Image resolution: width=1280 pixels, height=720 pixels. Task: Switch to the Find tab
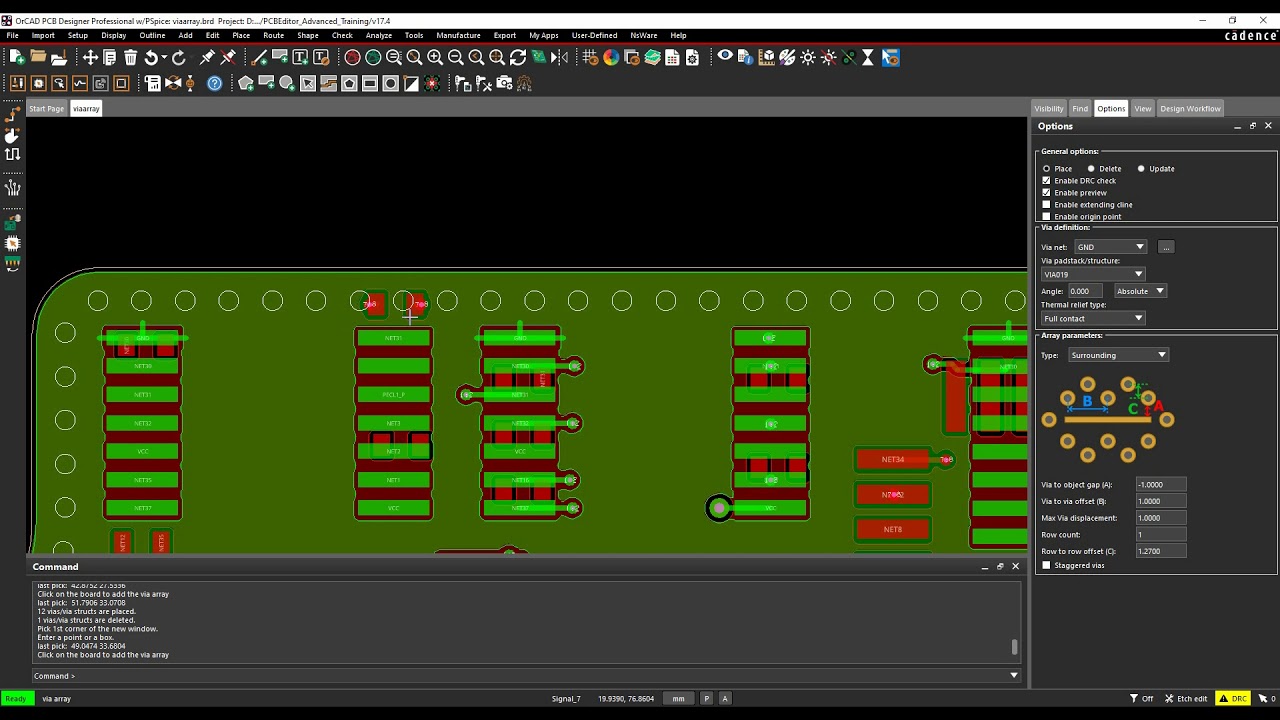pyautogui.click(x=1080, y=108)
